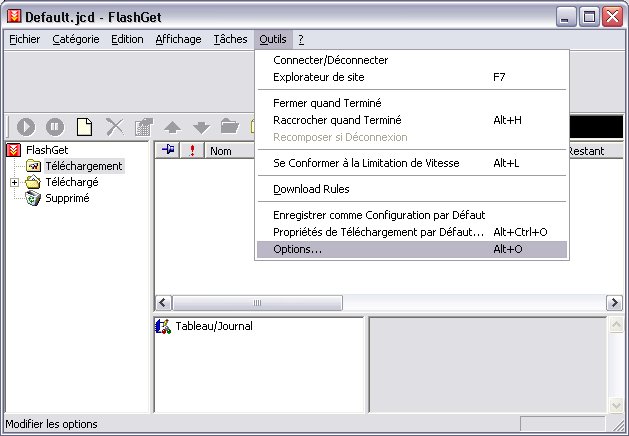Choose Connecter/Déconnecter from the menu
The width and height of the screenshot is (629, 436).
pos(412,60)
